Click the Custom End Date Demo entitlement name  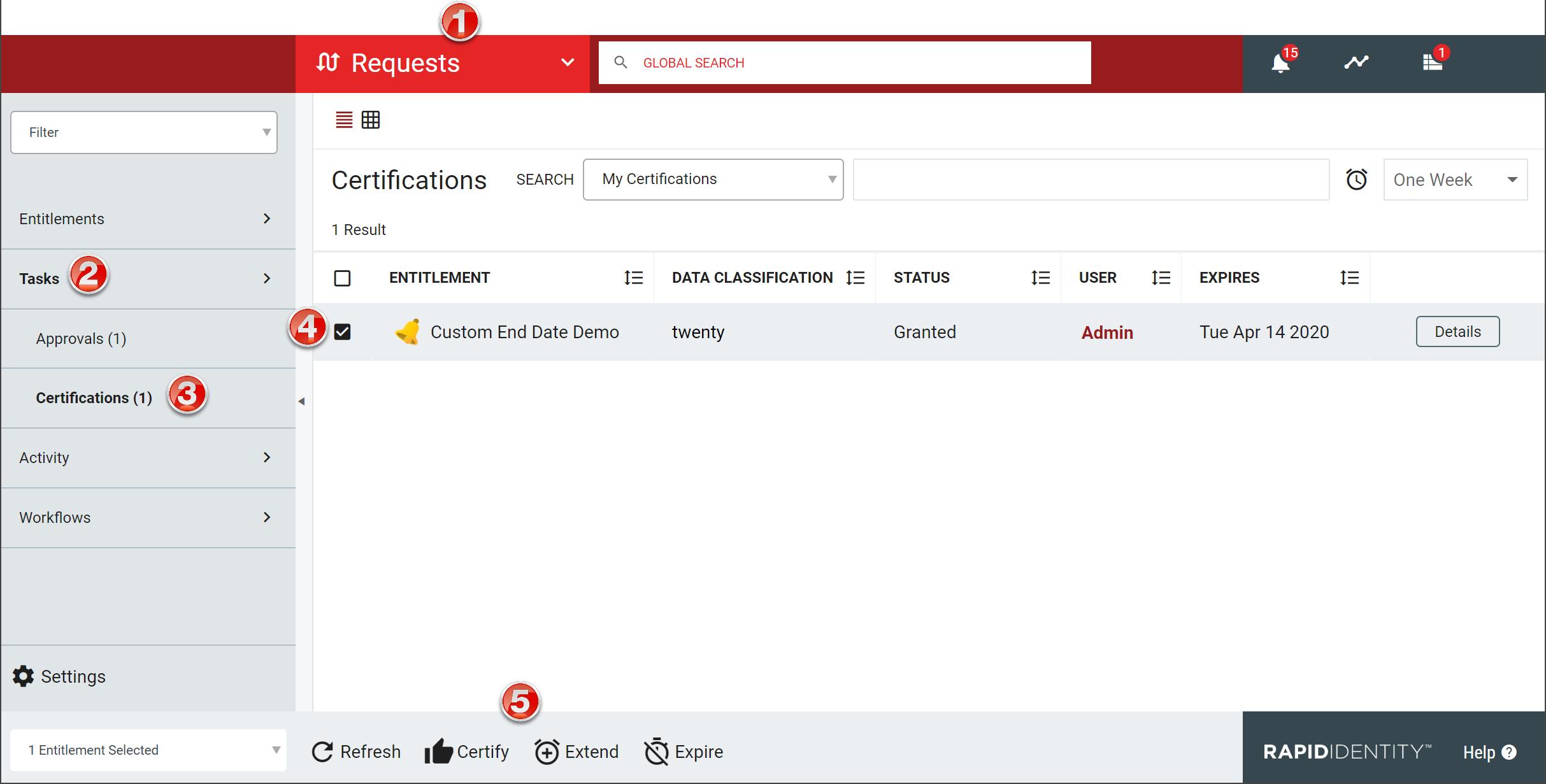pyautogui.click(x=525, y=332)
